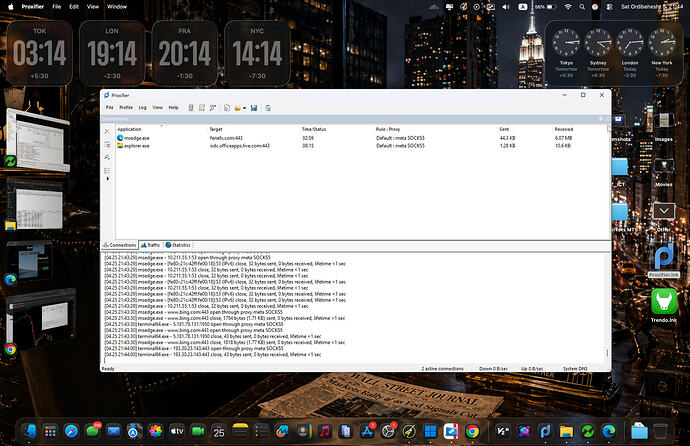
Task: Open Name Resolution toolbar icon
Action: pyautogui.click(x=213, y=108)
